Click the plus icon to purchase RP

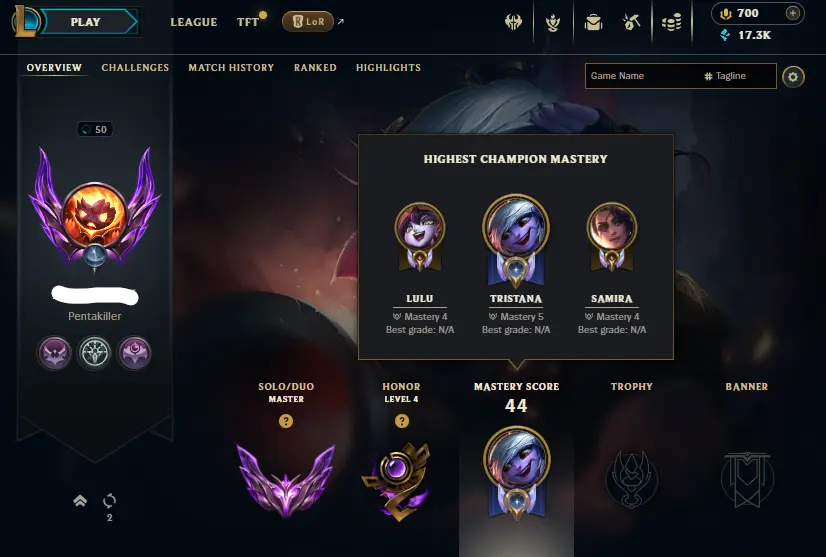[x=793, y=13]
